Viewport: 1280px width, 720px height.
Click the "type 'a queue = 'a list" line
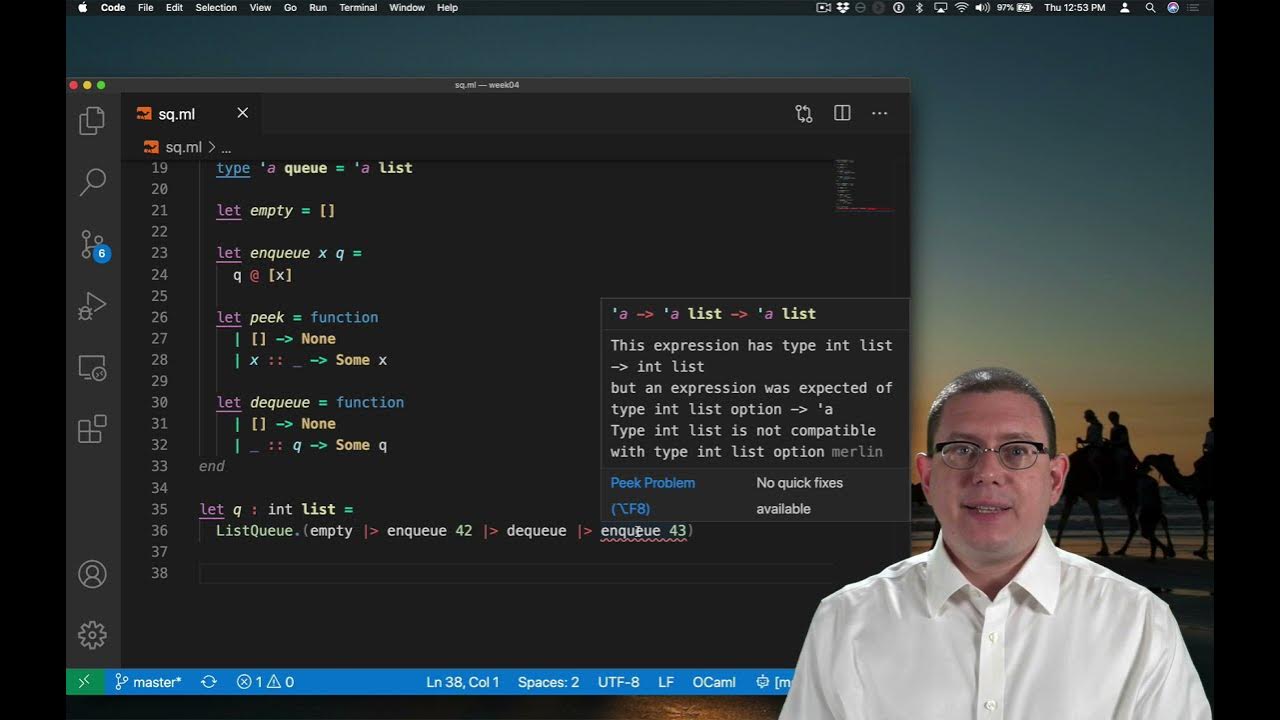pos(314,168)
